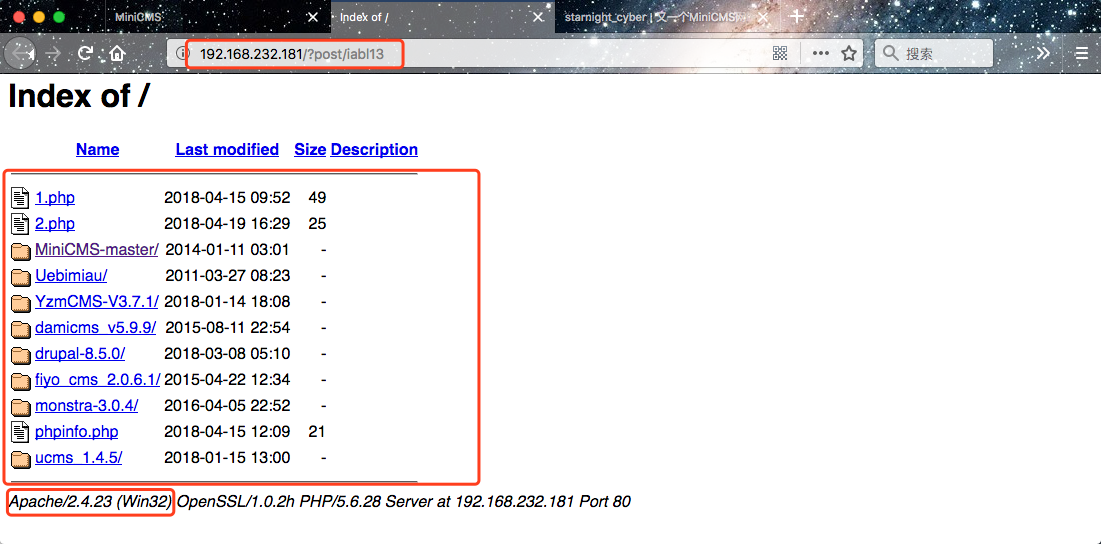Click the Index of / page heading
The height and width of the screenshot is (544, 1101).
[79, 97]
